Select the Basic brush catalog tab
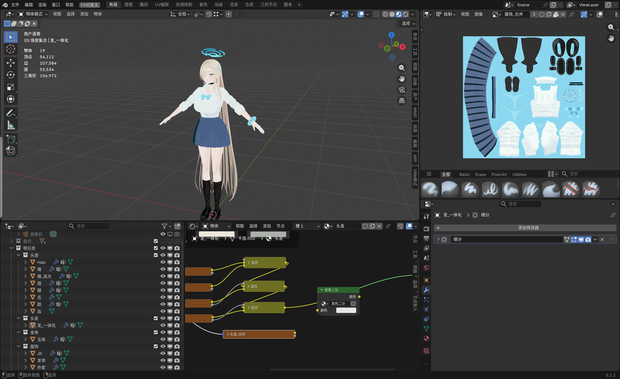This screenshot has width=620, height=379. point(465,174)
